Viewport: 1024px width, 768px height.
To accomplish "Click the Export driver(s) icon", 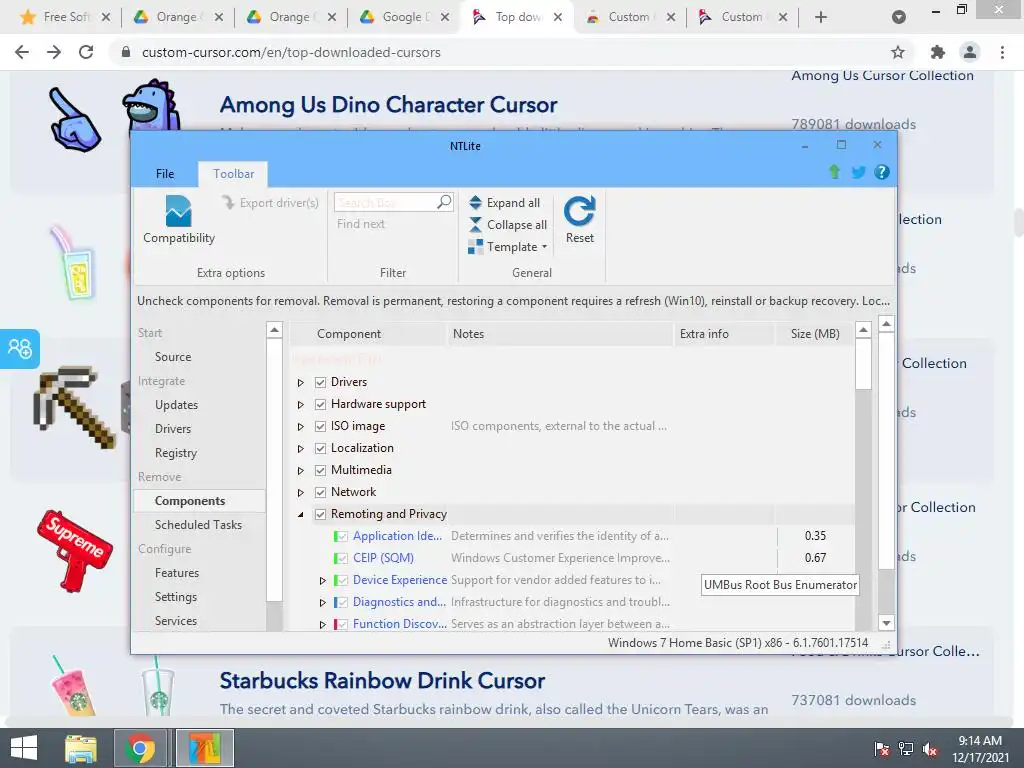I will coord(228,202).
